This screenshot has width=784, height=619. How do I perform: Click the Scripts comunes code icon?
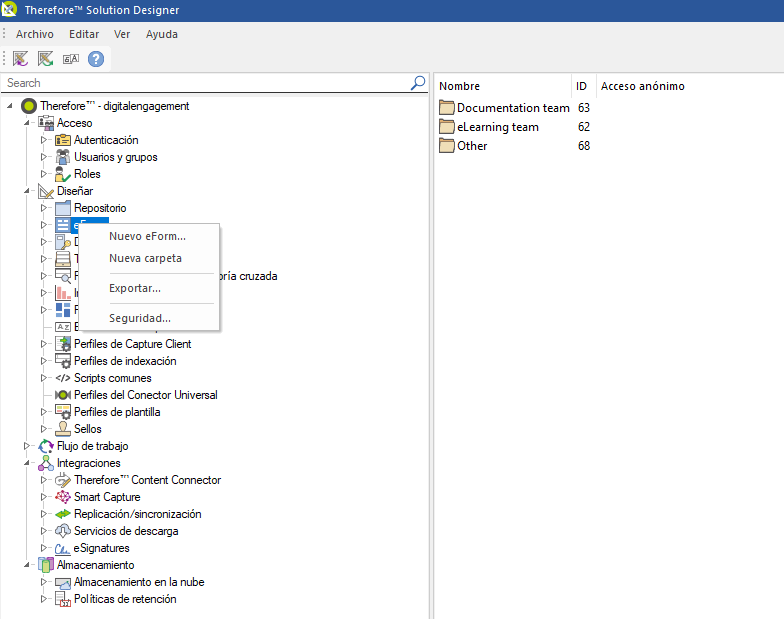(x=63, y=378)
